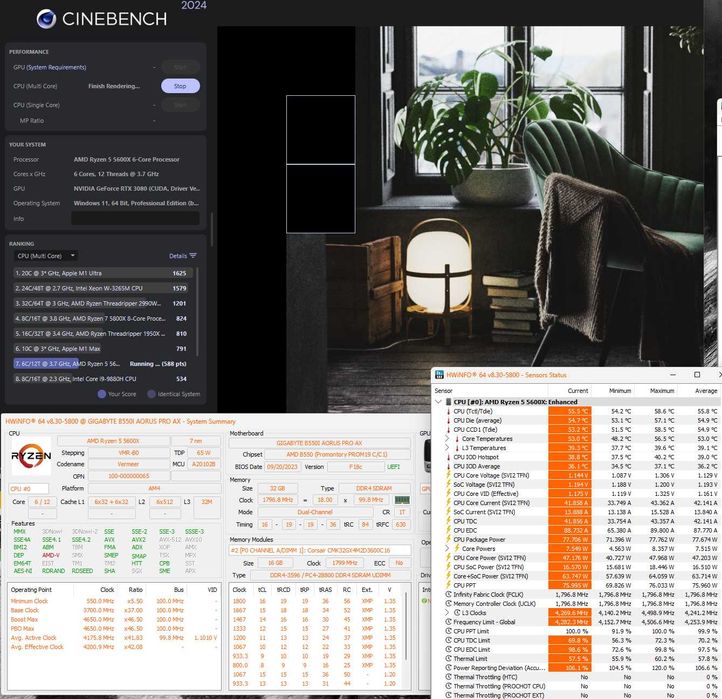Click the GIGABYTE B550I AORUS PRO AX motherboard field
This screenshot has height=699, width=722.
tap(320, 443)
